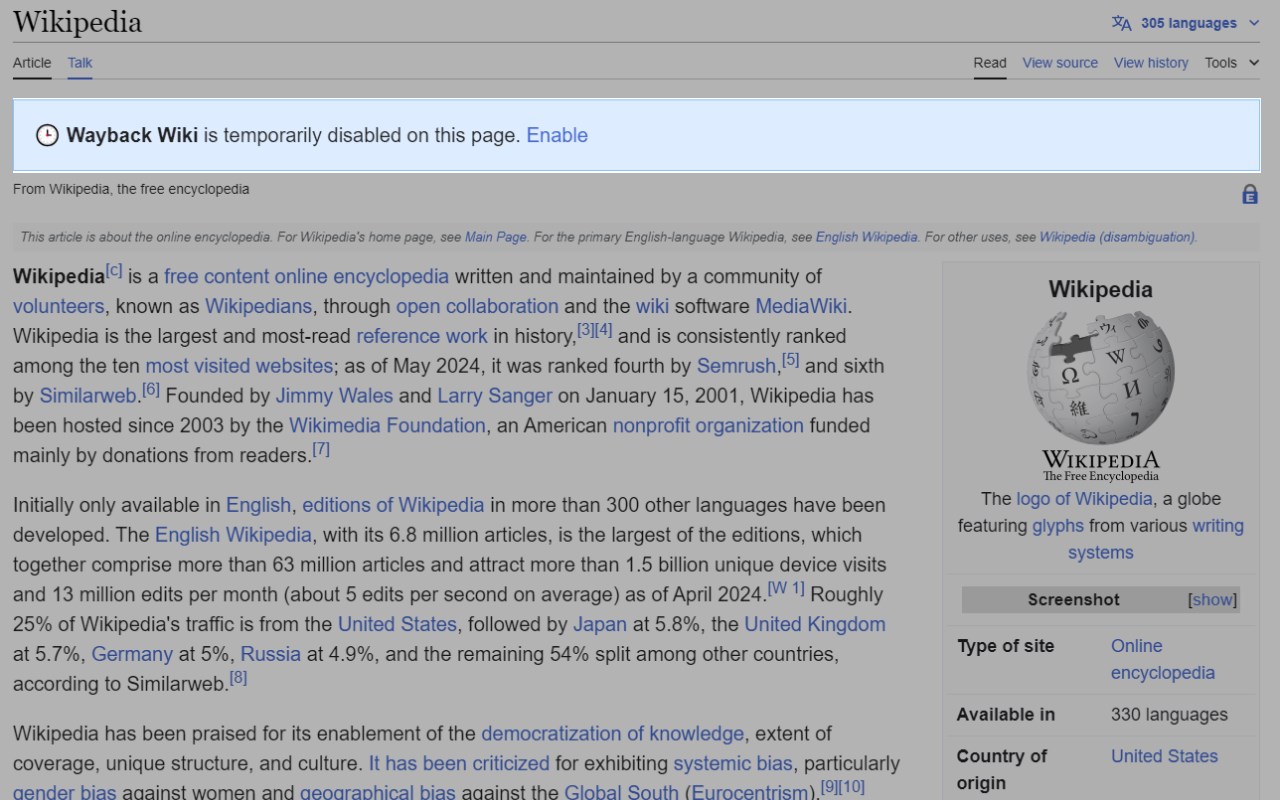1280x800 pixels.
Task: Open the Wikipedians link
Action: point(258,306)
